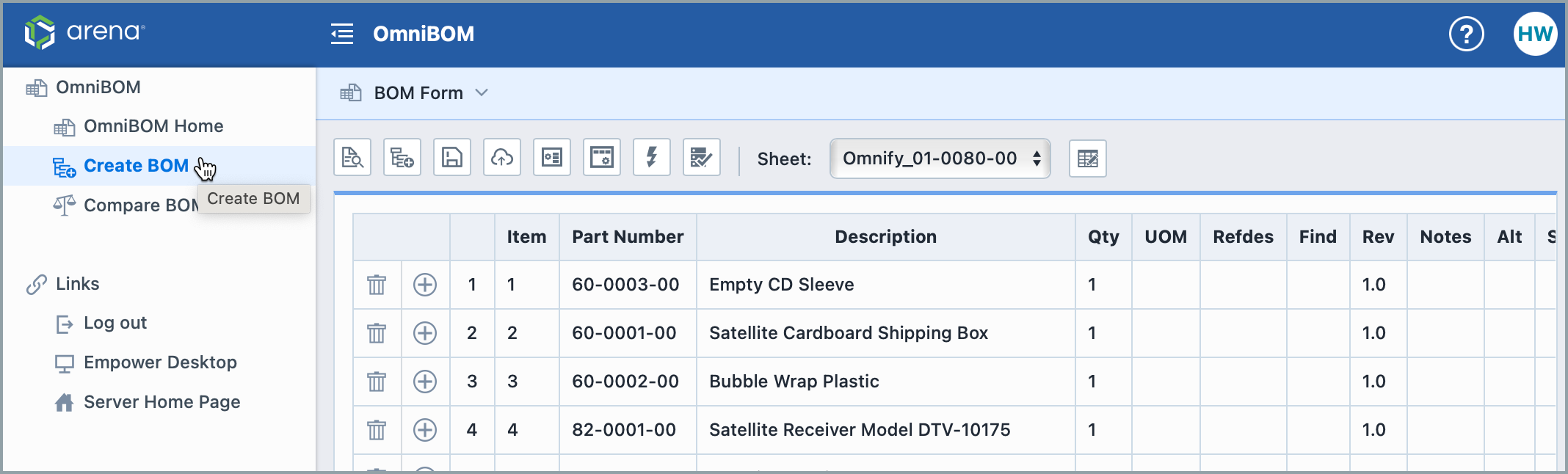Click the checklist validate toolbar icon
This screenshot has width=1568, height=474.
[x=702, y=158]
